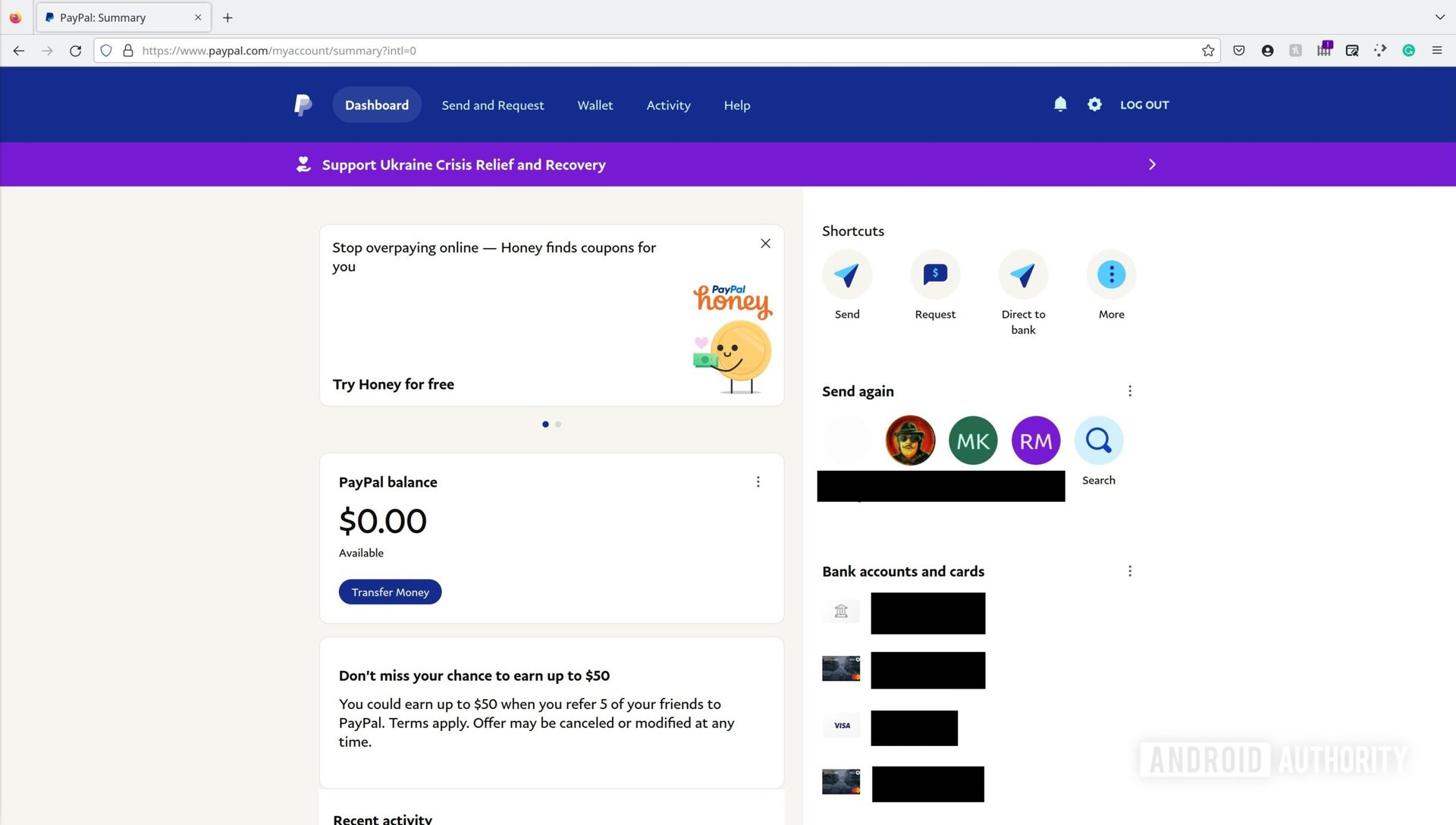
Task: Expand the PayPal balance options menu
Action: tap(758, 481)
